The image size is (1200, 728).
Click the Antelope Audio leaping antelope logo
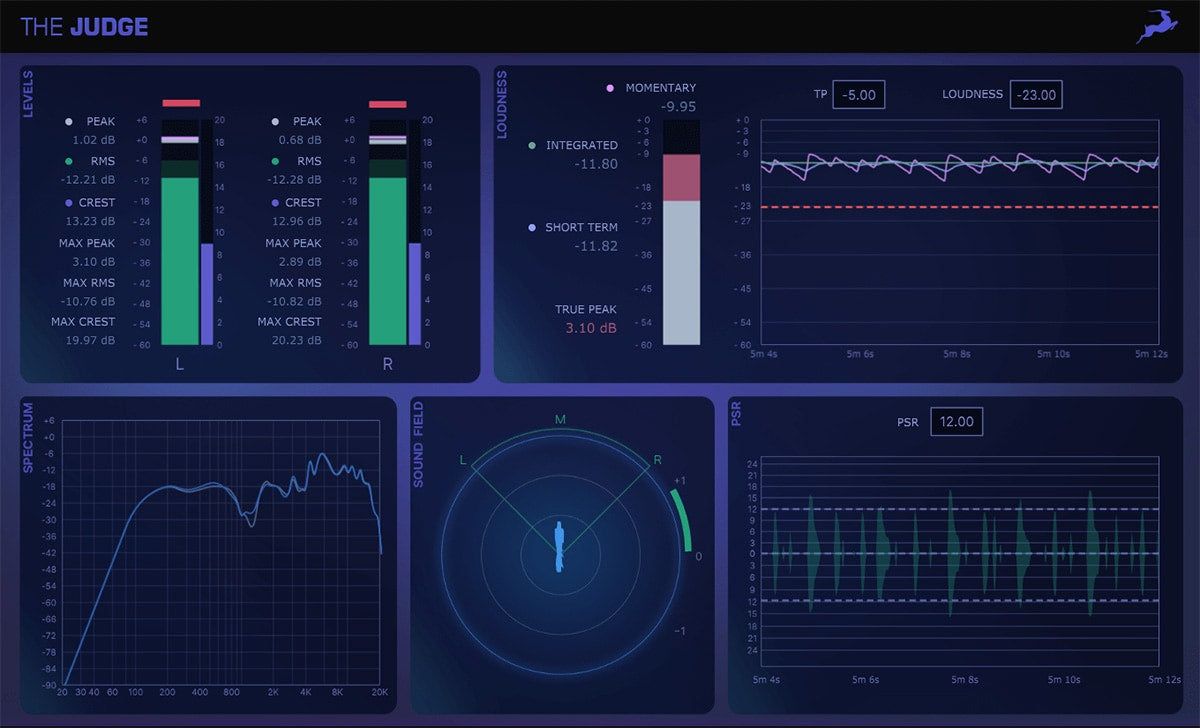coord(1156,27)
